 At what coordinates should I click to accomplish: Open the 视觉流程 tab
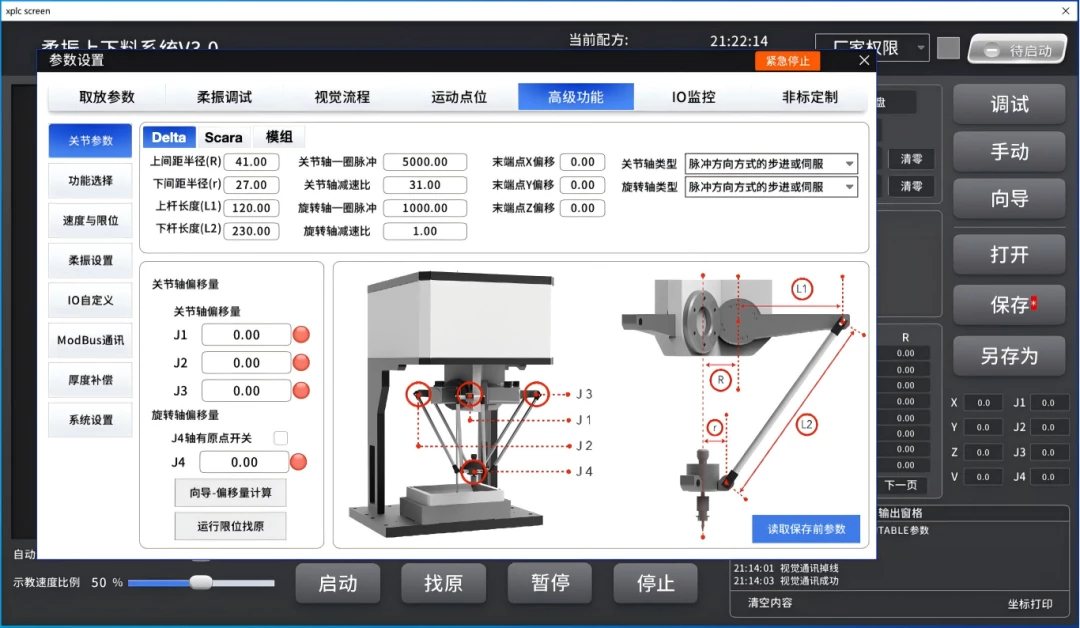(x=342, y=97)
